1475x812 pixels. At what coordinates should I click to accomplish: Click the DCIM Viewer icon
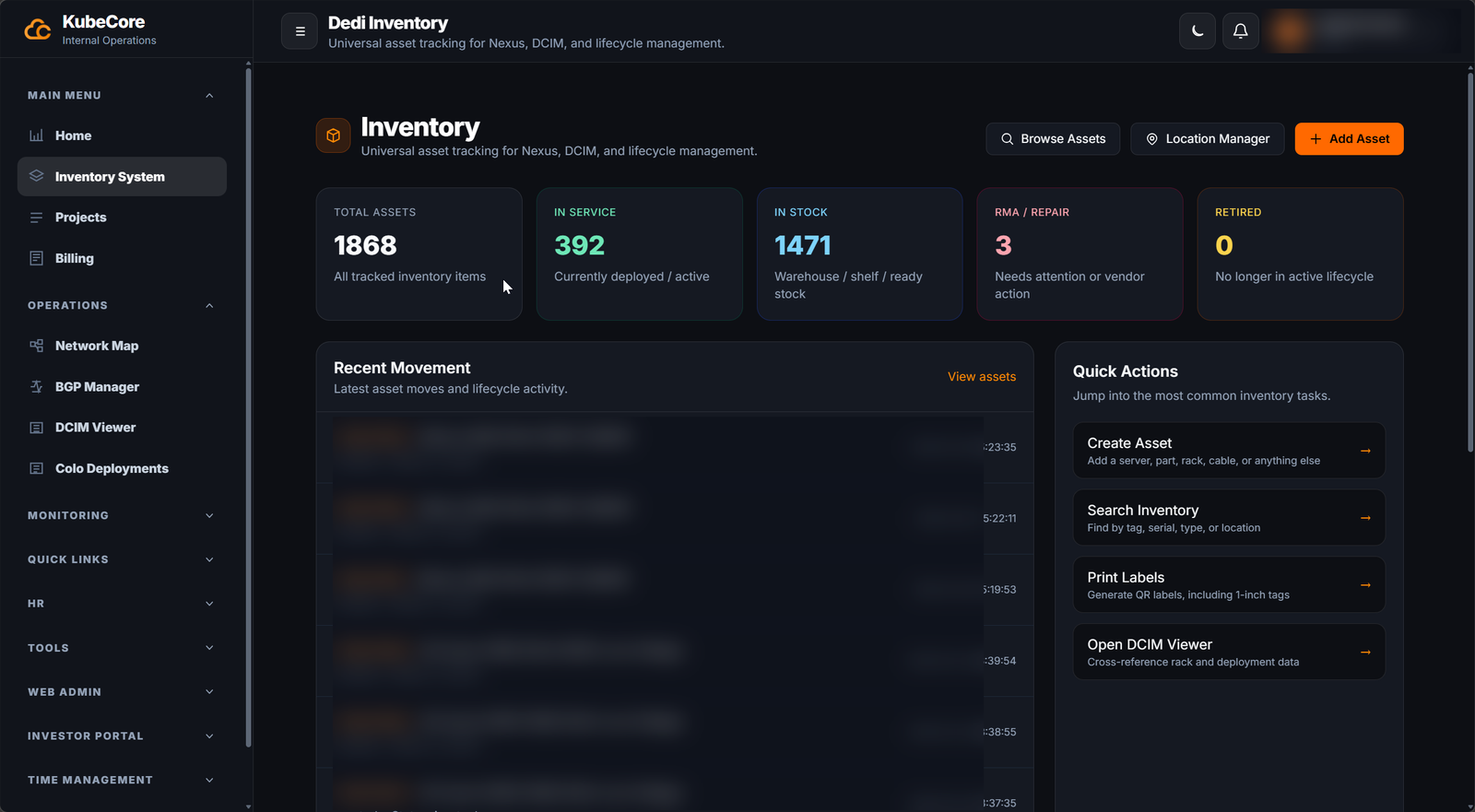click(x=37, y=428)
